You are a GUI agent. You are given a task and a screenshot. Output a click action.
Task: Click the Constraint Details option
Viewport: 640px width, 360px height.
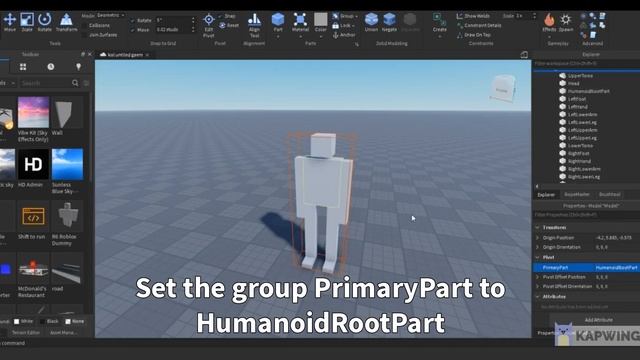pos(479,25)
